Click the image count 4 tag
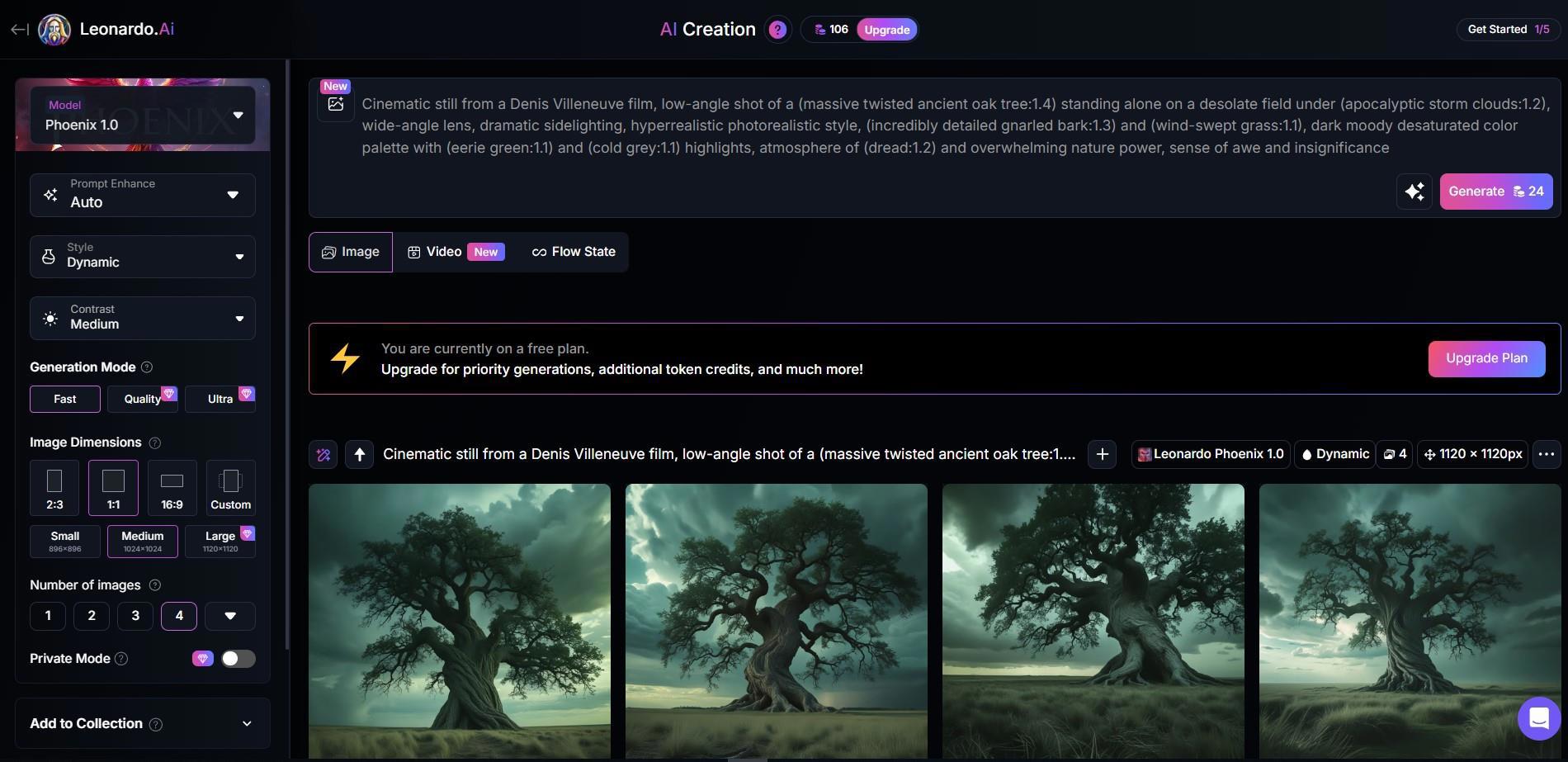The image size is (1568, 762). click(x=1395, y=454)
